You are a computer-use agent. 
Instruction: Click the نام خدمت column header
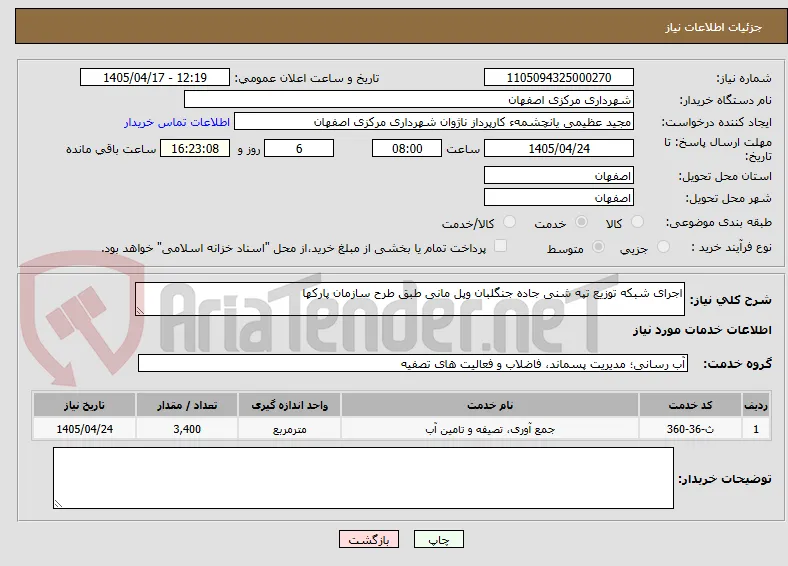490,405
